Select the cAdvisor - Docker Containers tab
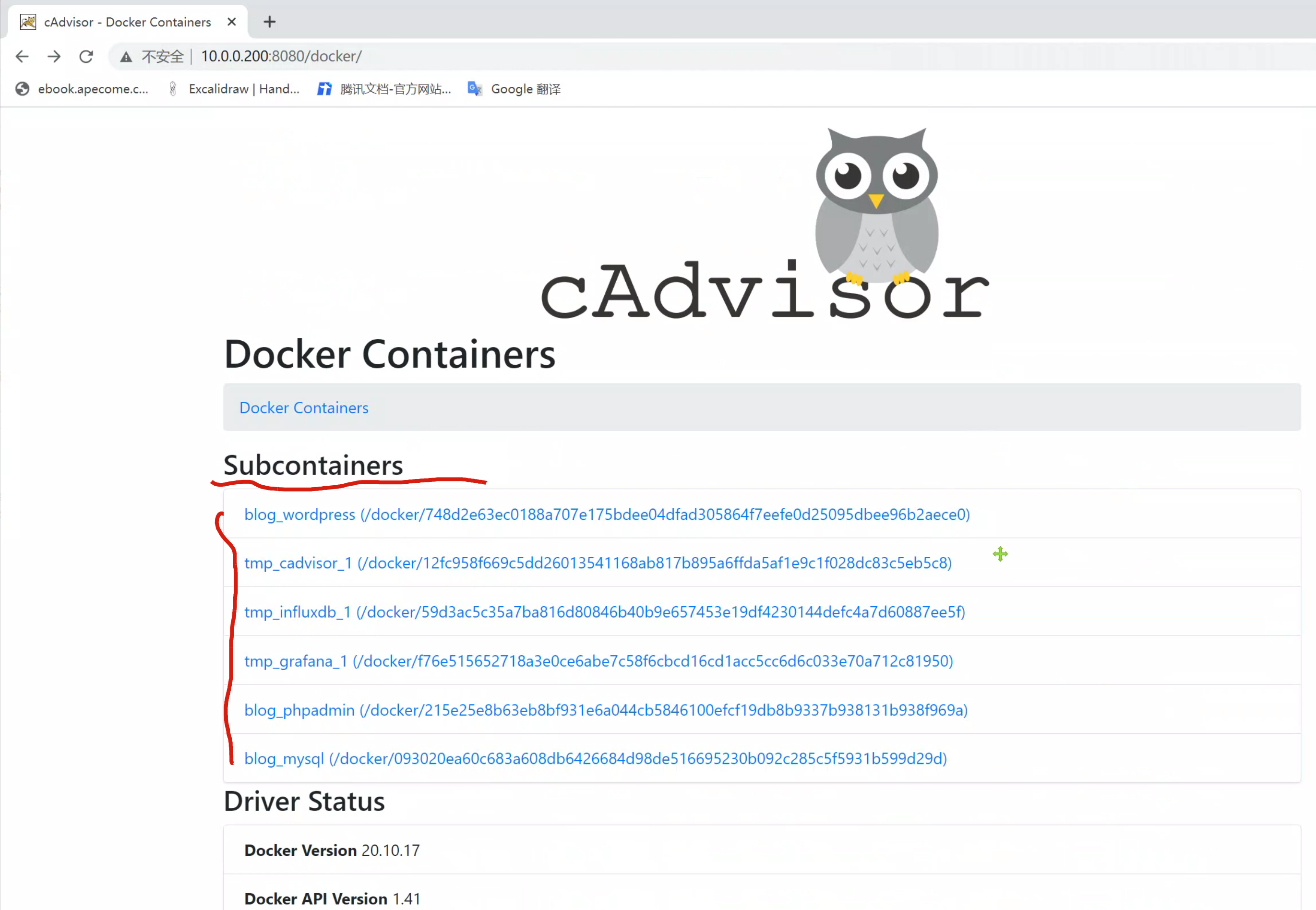1316x910 pixels. click(x=127, y=22)
